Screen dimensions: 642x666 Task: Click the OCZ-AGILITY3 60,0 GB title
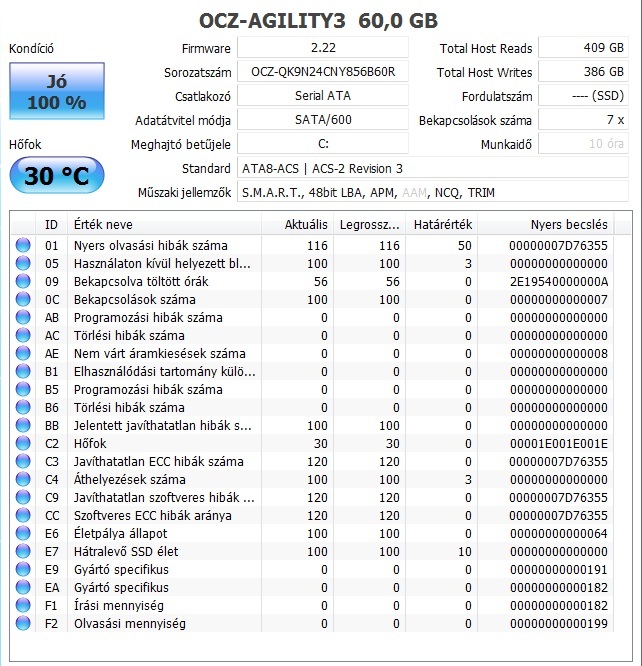(318, 20)
